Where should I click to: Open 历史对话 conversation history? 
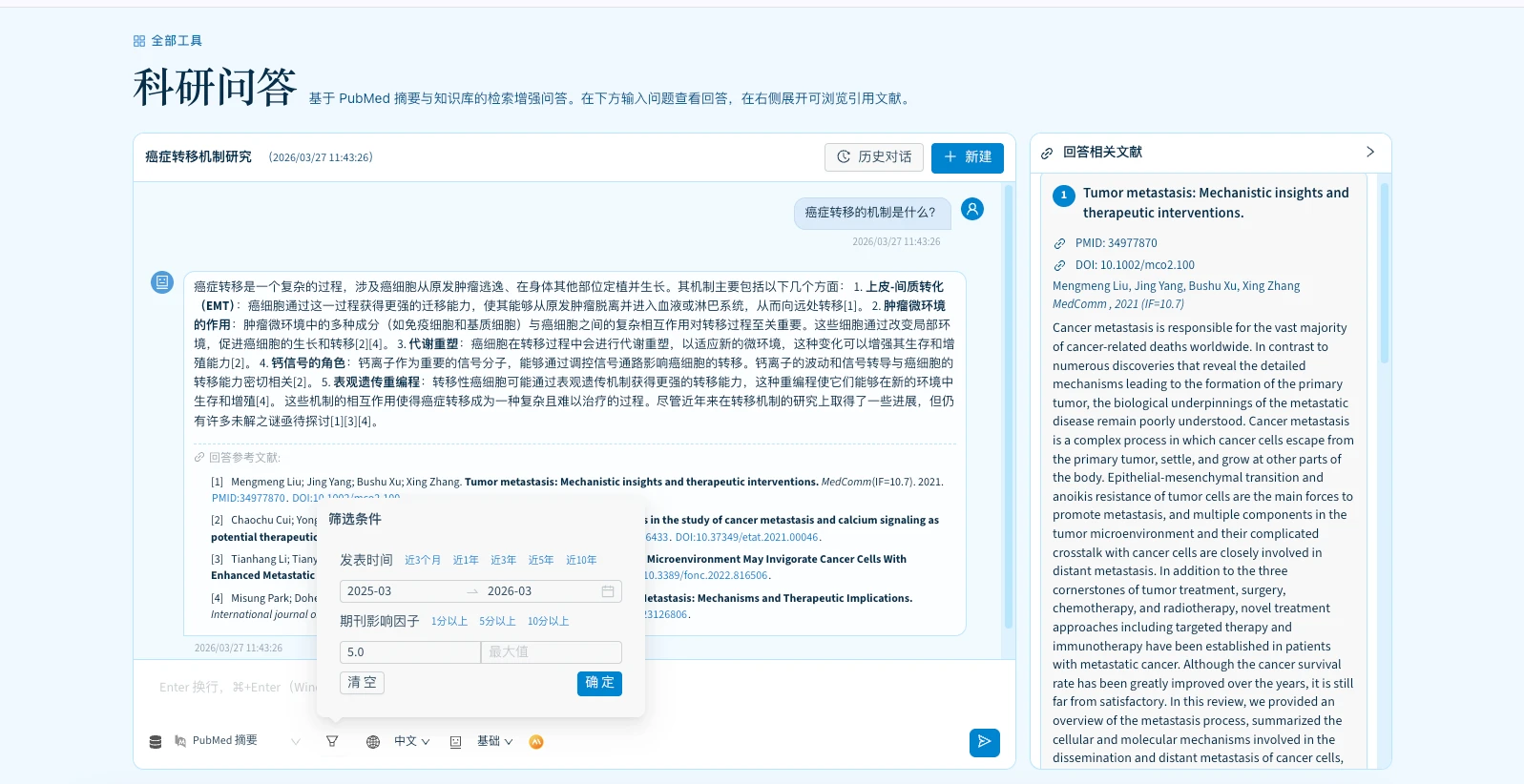click(x=874, y=157)
